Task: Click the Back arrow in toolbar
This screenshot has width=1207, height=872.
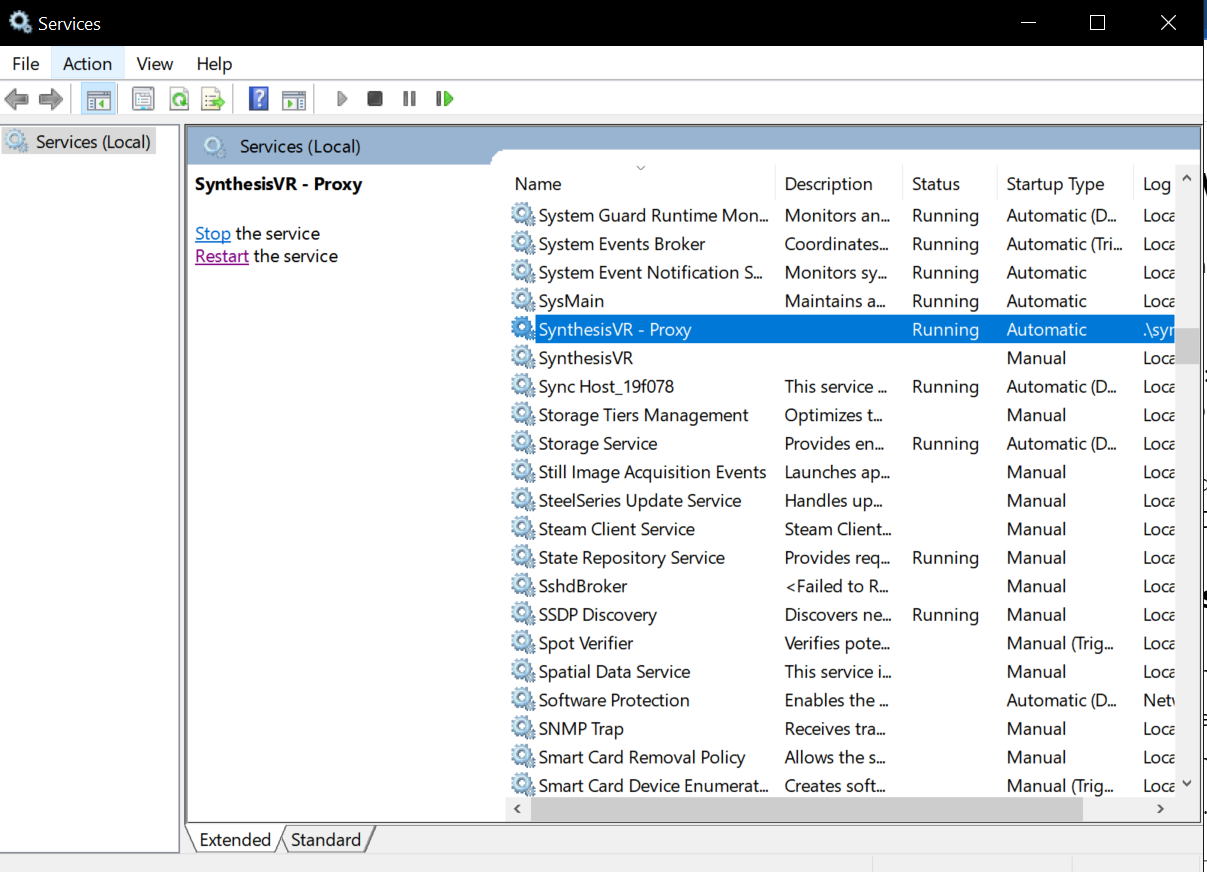Action: (x=17, y=99)
